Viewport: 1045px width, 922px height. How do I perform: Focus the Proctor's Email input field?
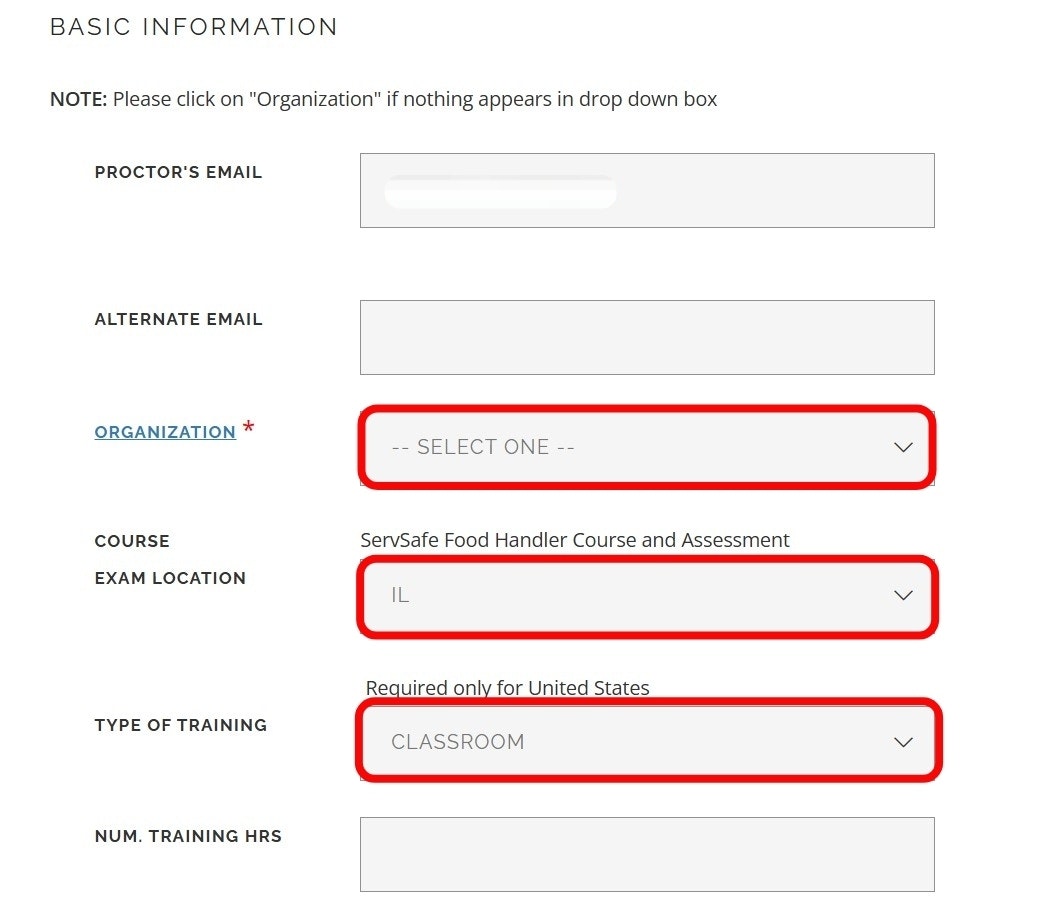tap(647, 190)
